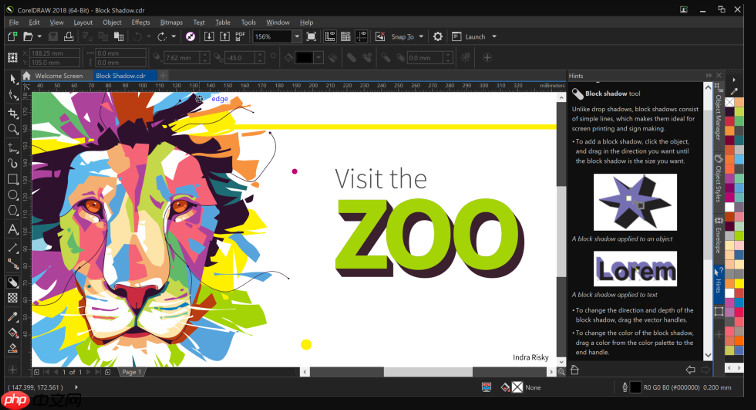Expand the Snap To dropdown

421,37
